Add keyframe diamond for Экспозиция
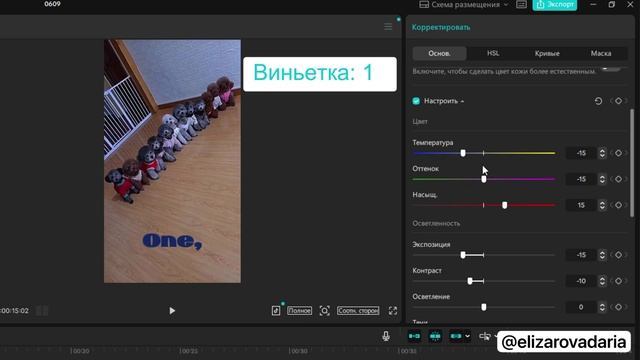The width and height of the screenshot is (640, 360). (618, 255)
